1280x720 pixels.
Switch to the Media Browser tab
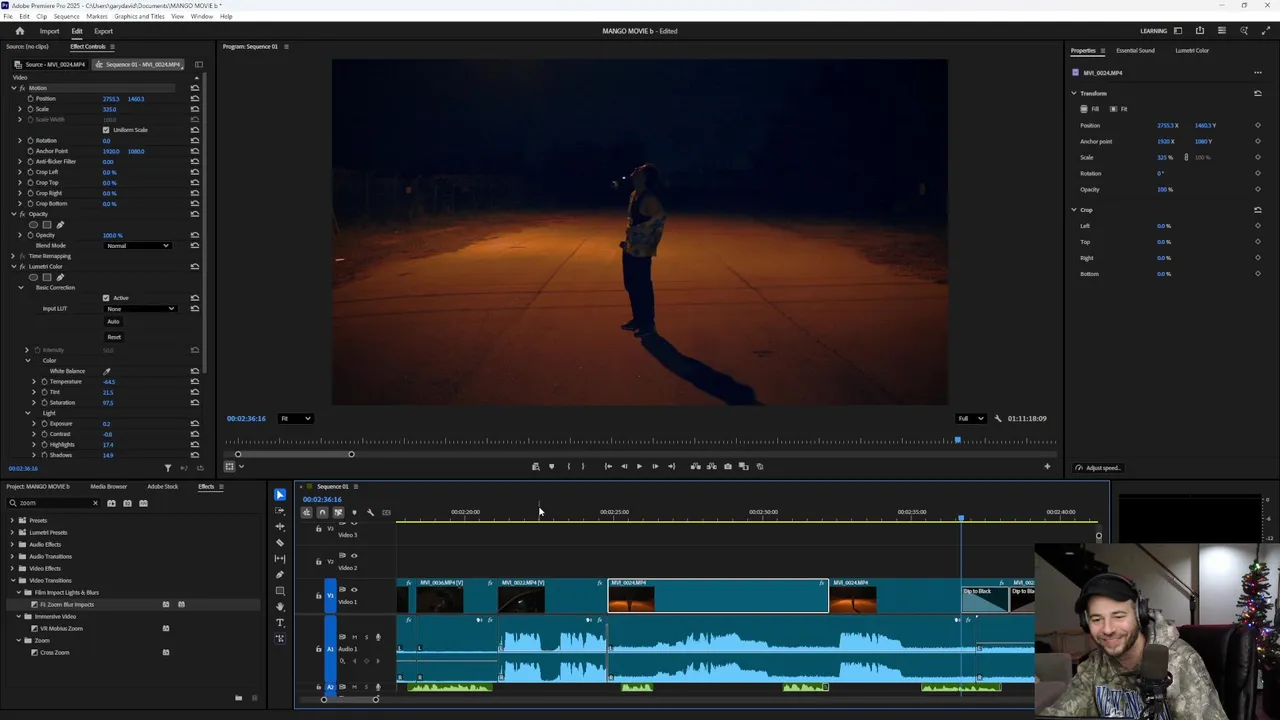point(108,487)
